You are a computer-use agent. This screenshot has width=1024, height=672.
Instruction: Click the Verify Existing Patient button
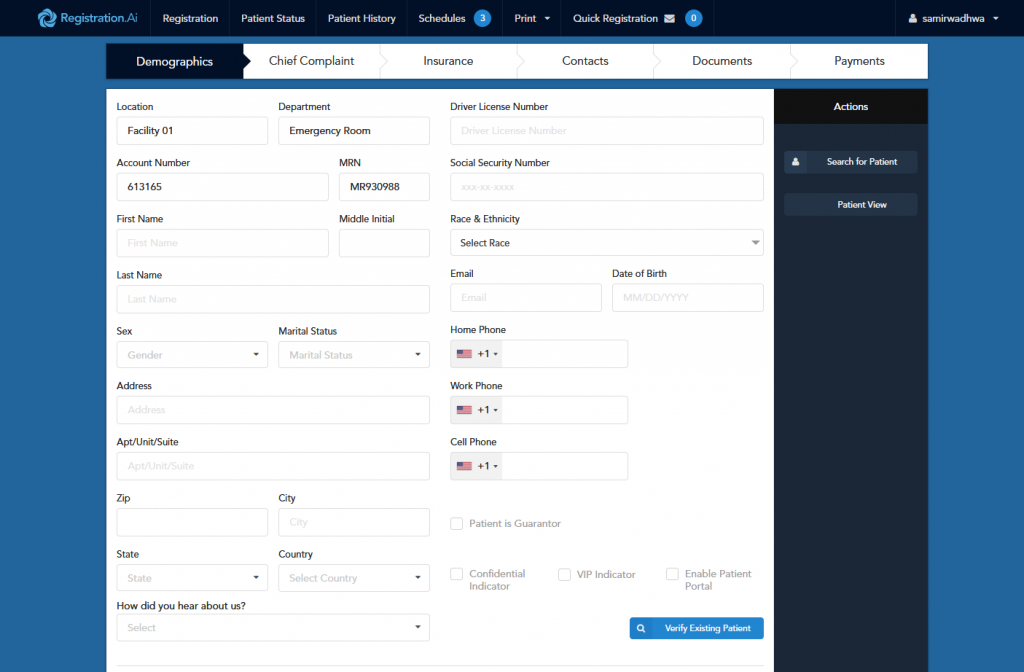pyautogui.click(x=696, y=628)
